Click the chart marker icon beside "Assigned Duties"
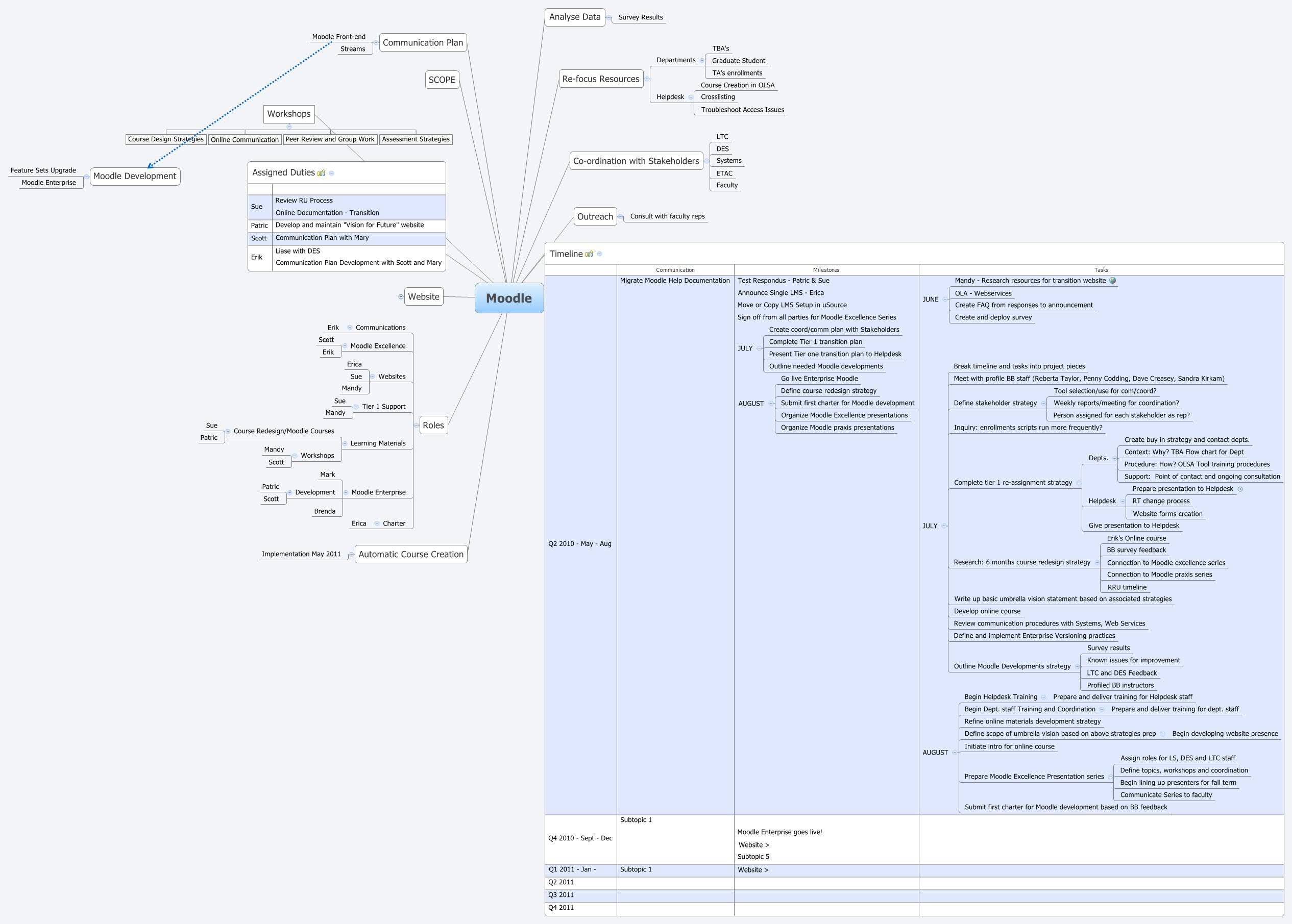This screenshot has height=924, width=1292. [322, 173]
